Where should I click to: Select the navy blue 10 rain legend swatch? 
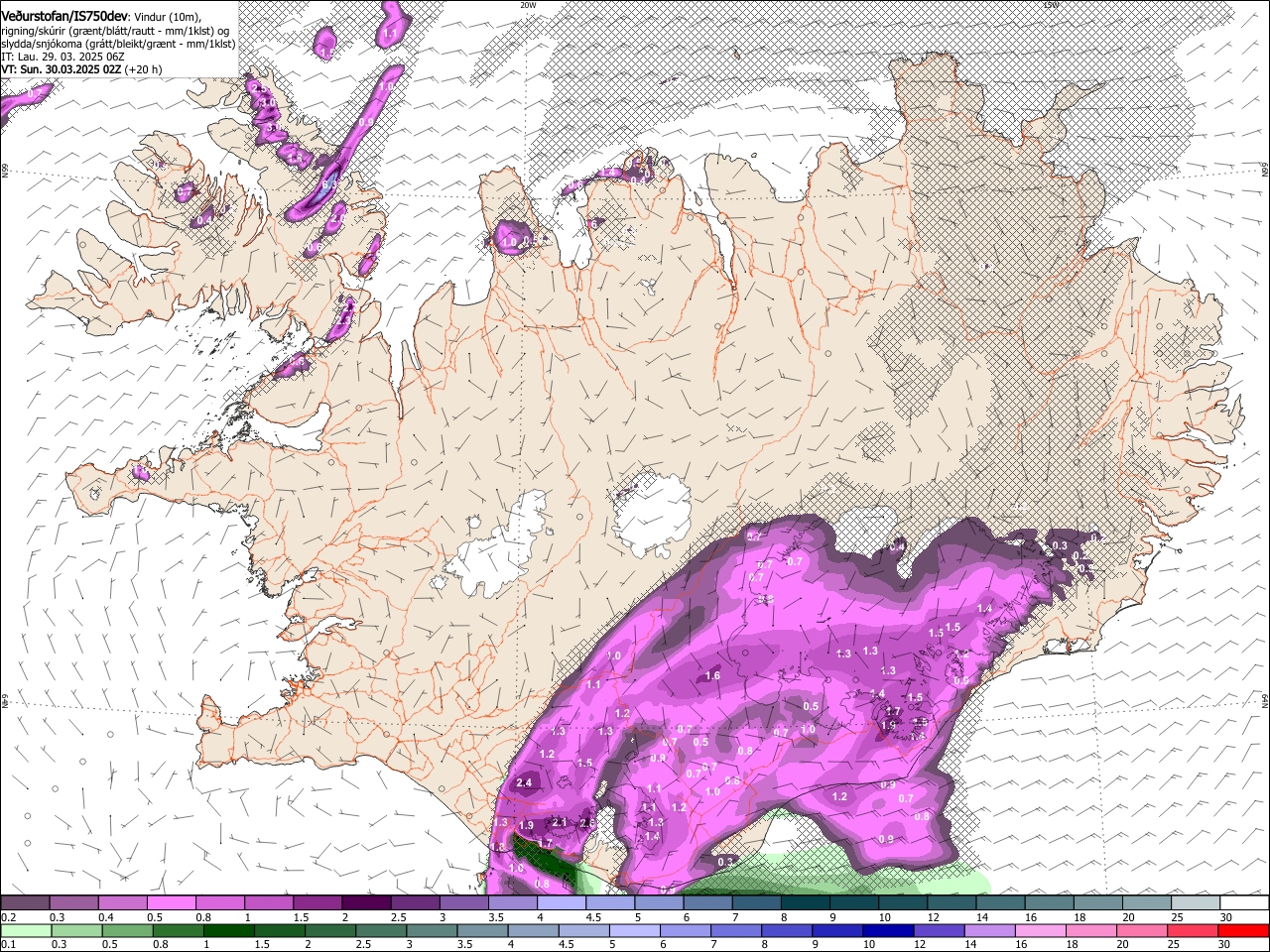click(888, 930)
